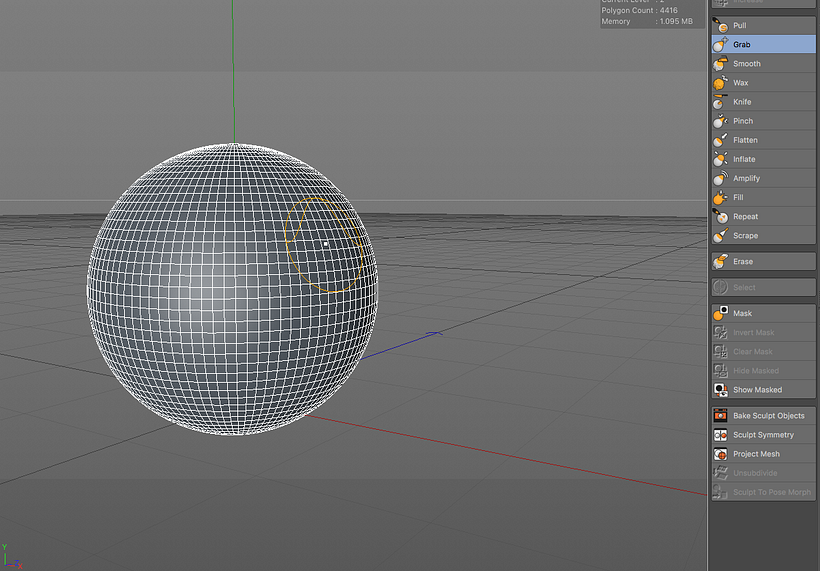Viewport: 820px width, 571px height.
Task: Click the Clear Mask command
Action: [763, 351]
